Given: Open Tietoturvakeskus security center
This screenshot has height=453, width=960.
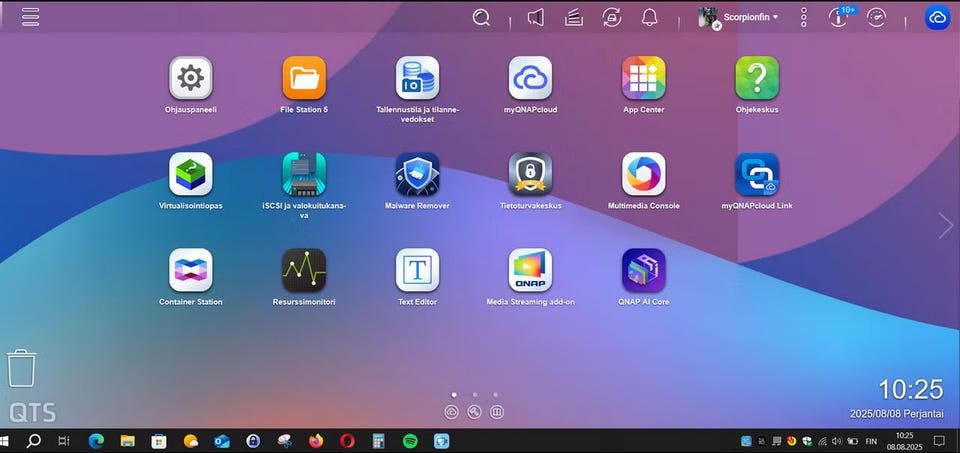Looking at the screenshot, I should coord(530,174).
